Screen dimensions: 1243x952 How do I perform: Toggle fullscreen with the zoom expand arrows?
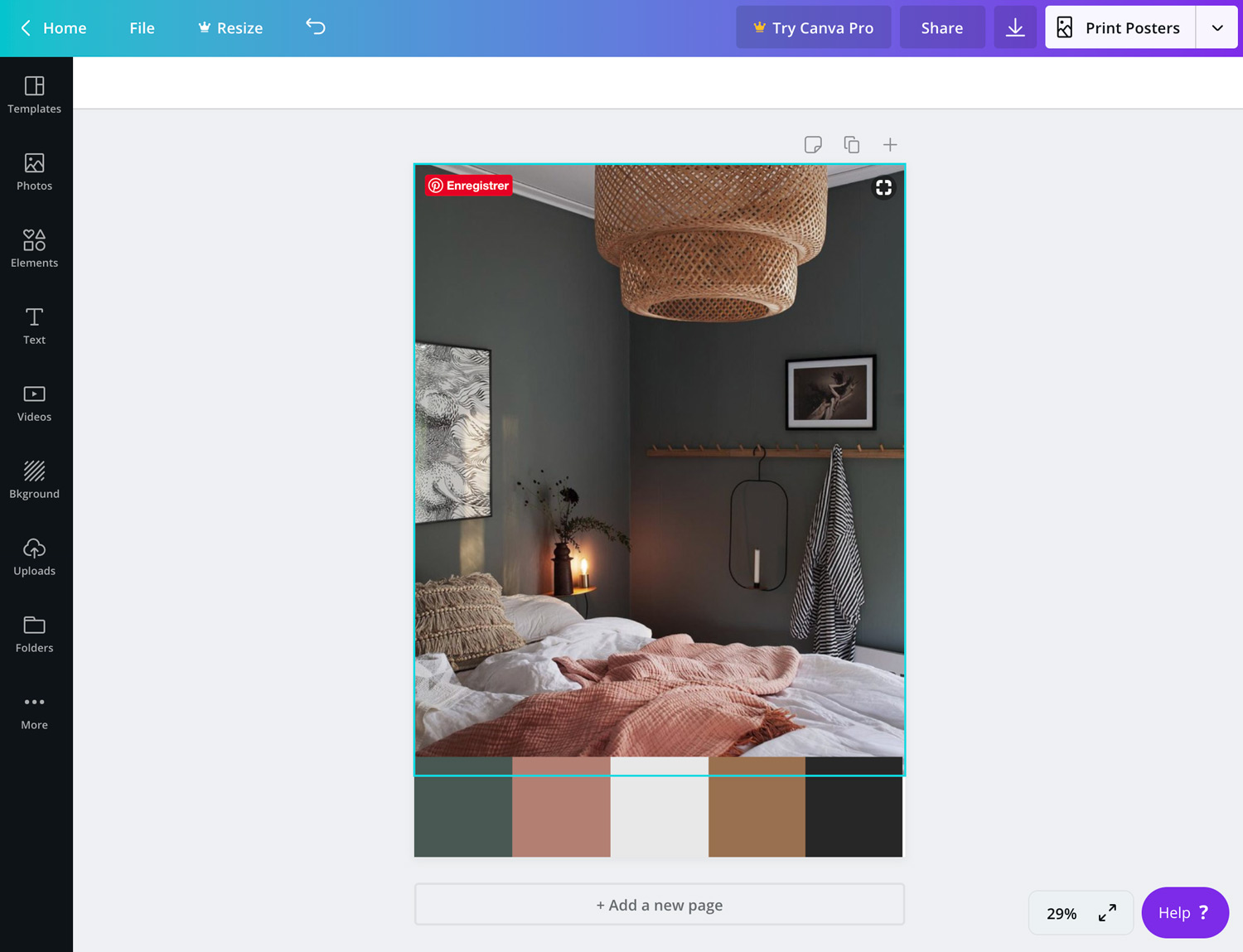pyautogui.click(x=1107, y=913)
